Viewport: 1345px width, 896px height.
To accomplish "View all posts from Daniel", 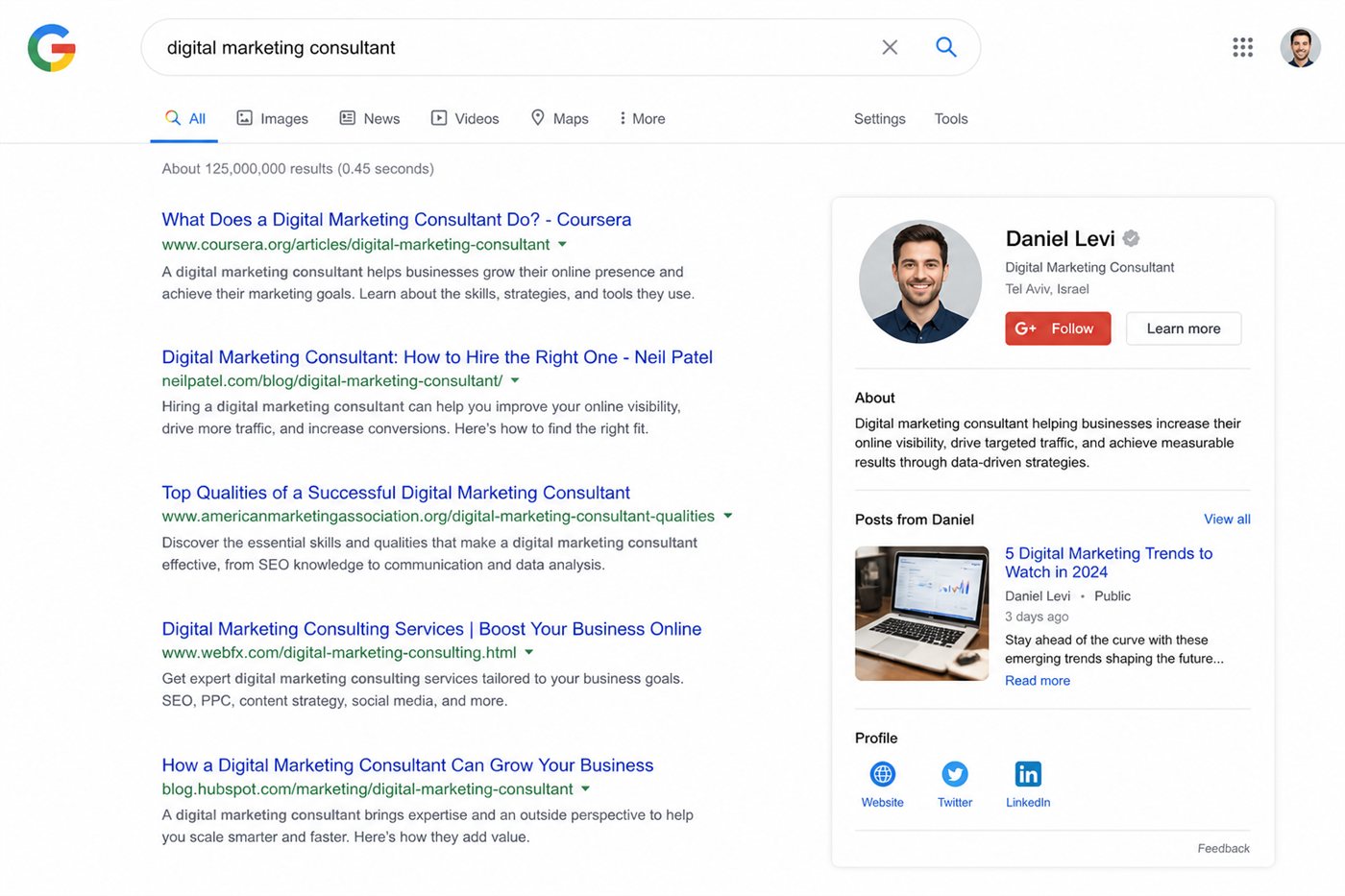I will pos(1227,519).
